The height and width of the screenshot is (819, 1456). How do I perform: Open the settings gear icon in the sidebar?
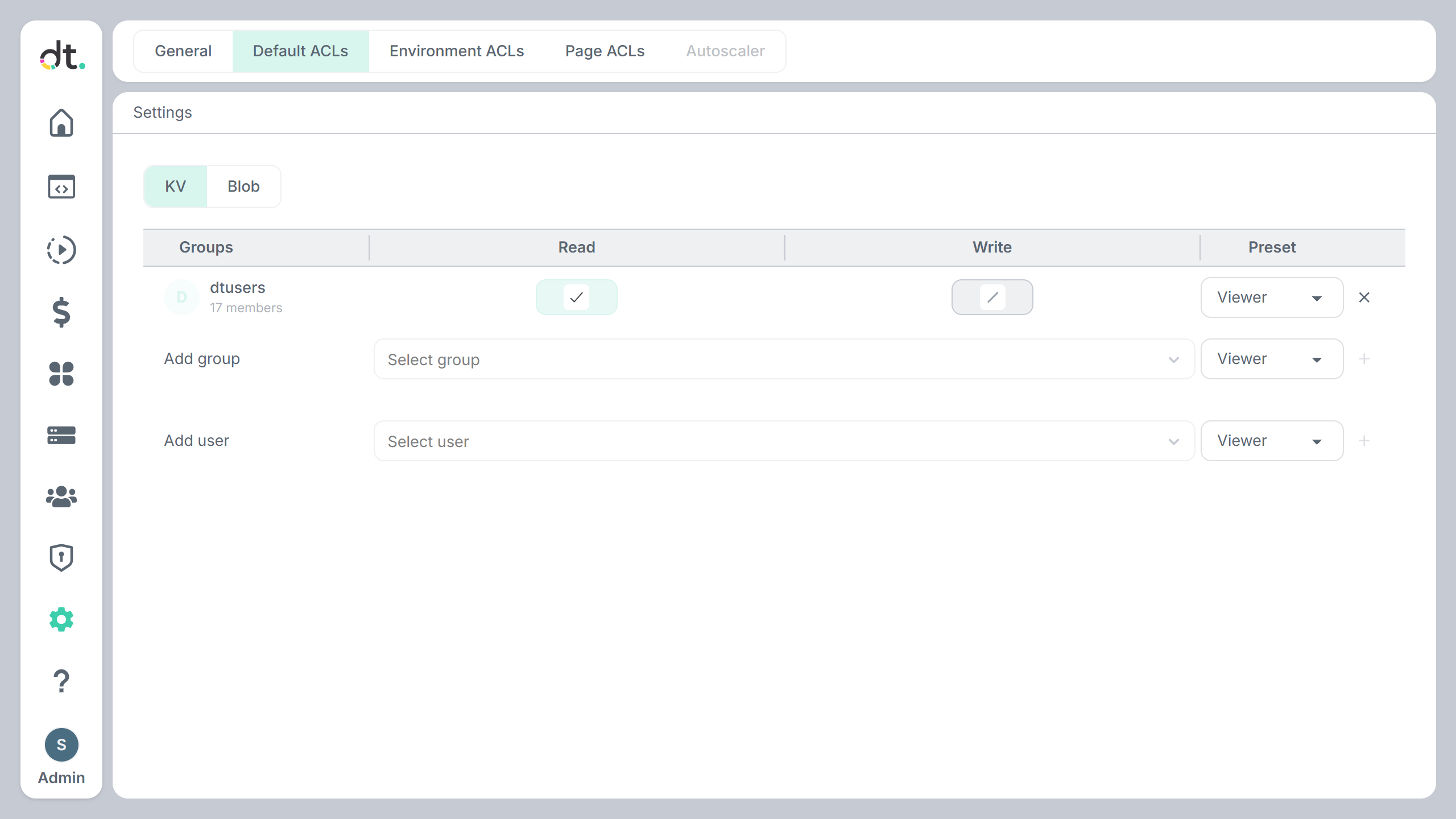pyautogui.click(x=61, y=619)
